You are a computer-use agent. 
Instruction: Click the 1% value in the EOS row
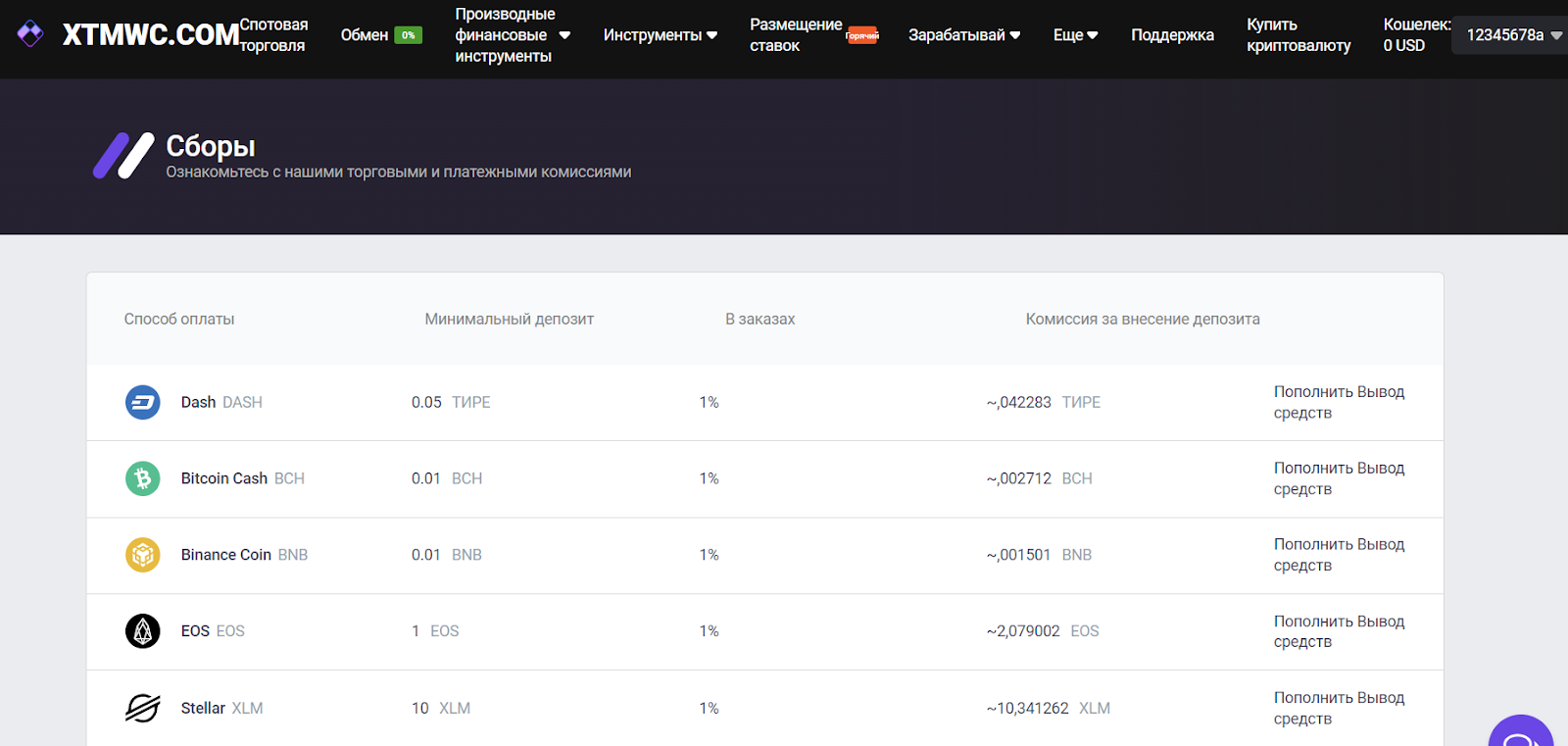coord(710,631)
